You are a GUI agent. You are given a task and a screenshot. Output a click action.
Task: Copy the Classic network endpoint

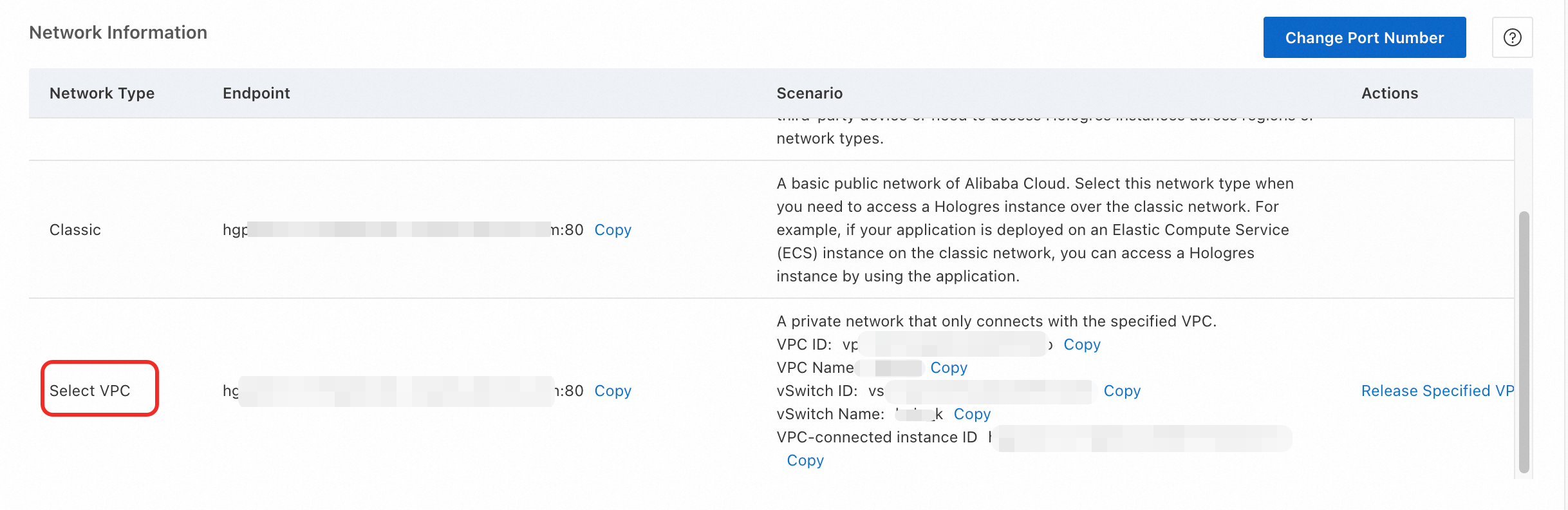(612, 230)
